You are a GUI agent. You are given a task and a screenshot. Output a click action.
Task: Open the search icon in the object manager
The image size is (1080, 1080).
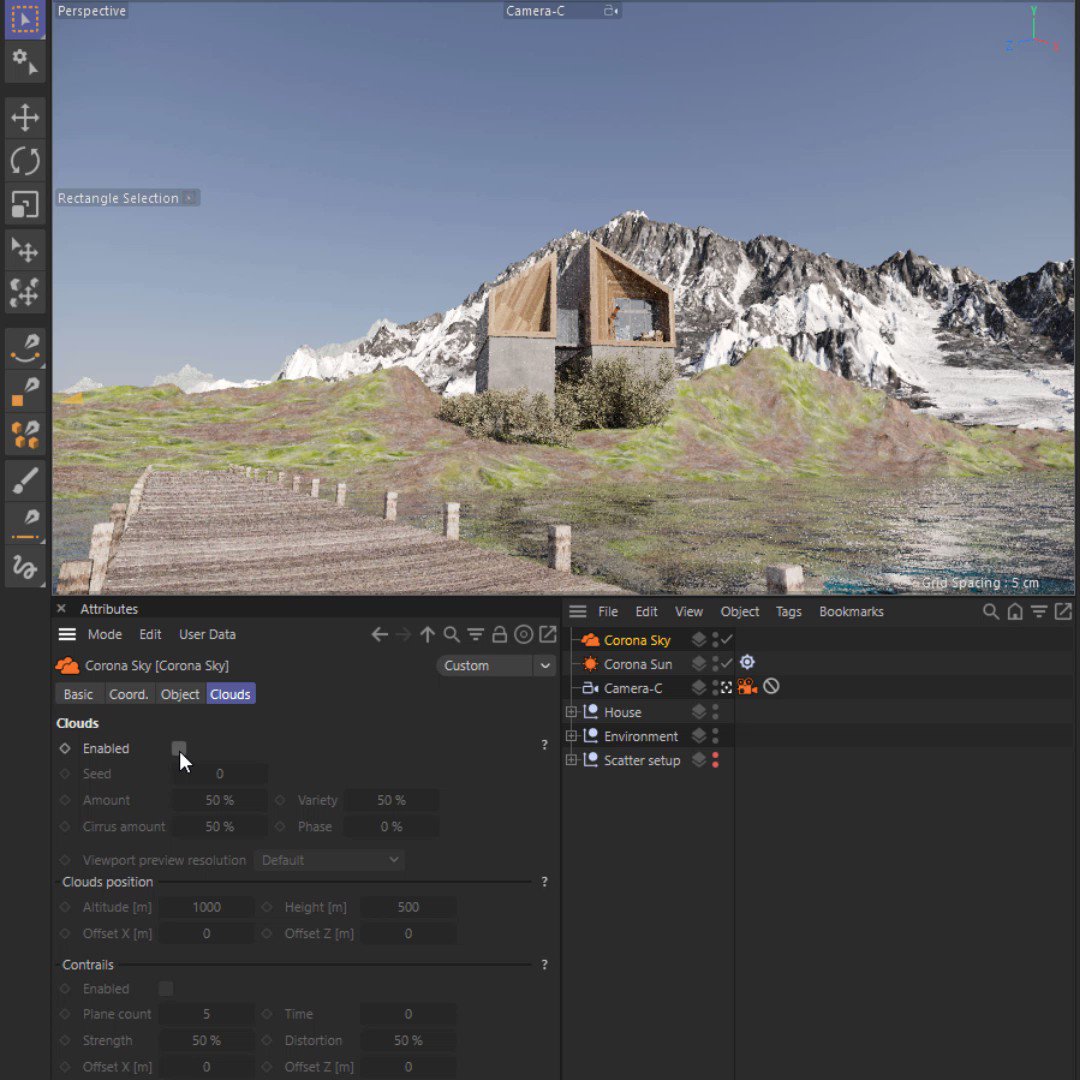(x=990, y=611)
